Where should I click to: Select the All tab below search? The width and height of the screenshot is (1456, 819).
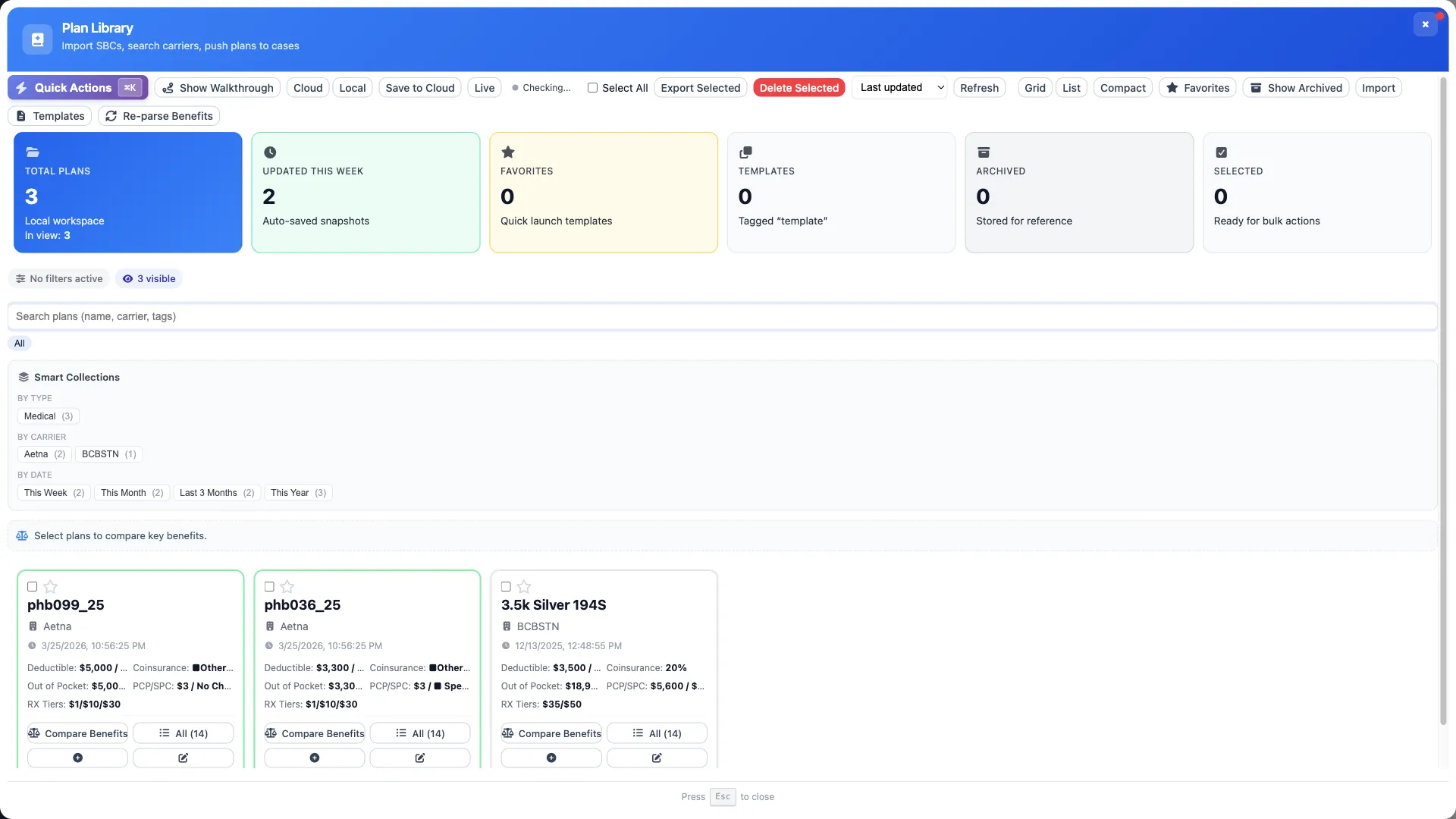[19, 343]
